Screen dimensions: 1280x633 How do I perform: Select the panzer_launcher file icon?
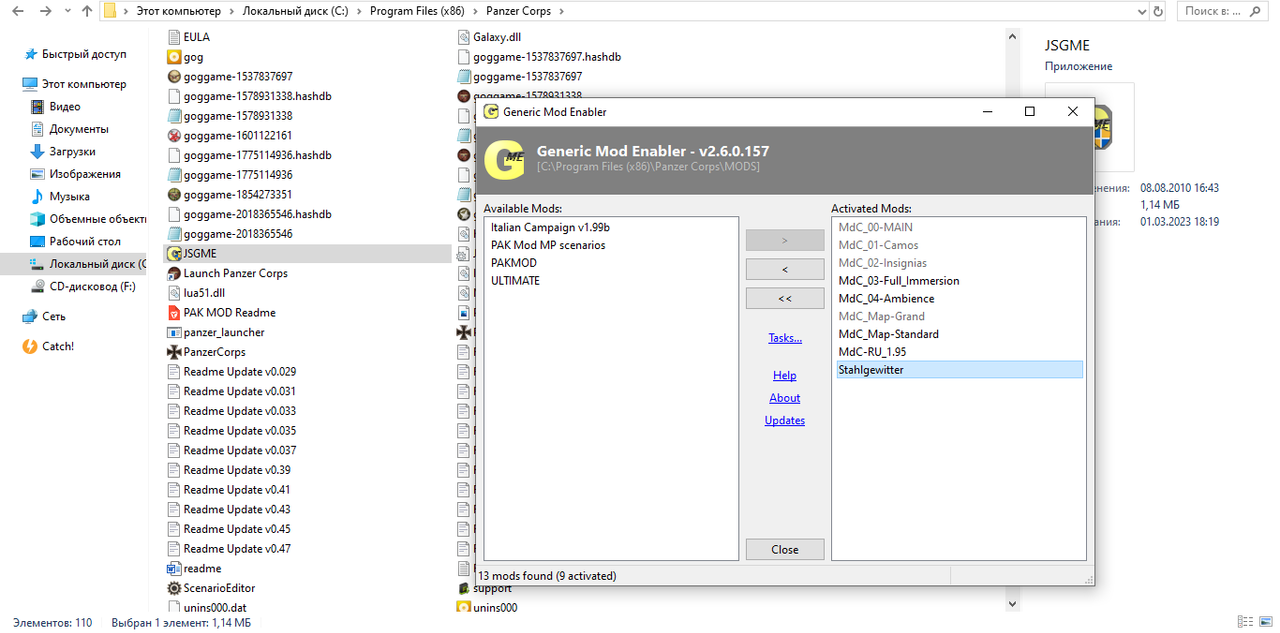174,332
